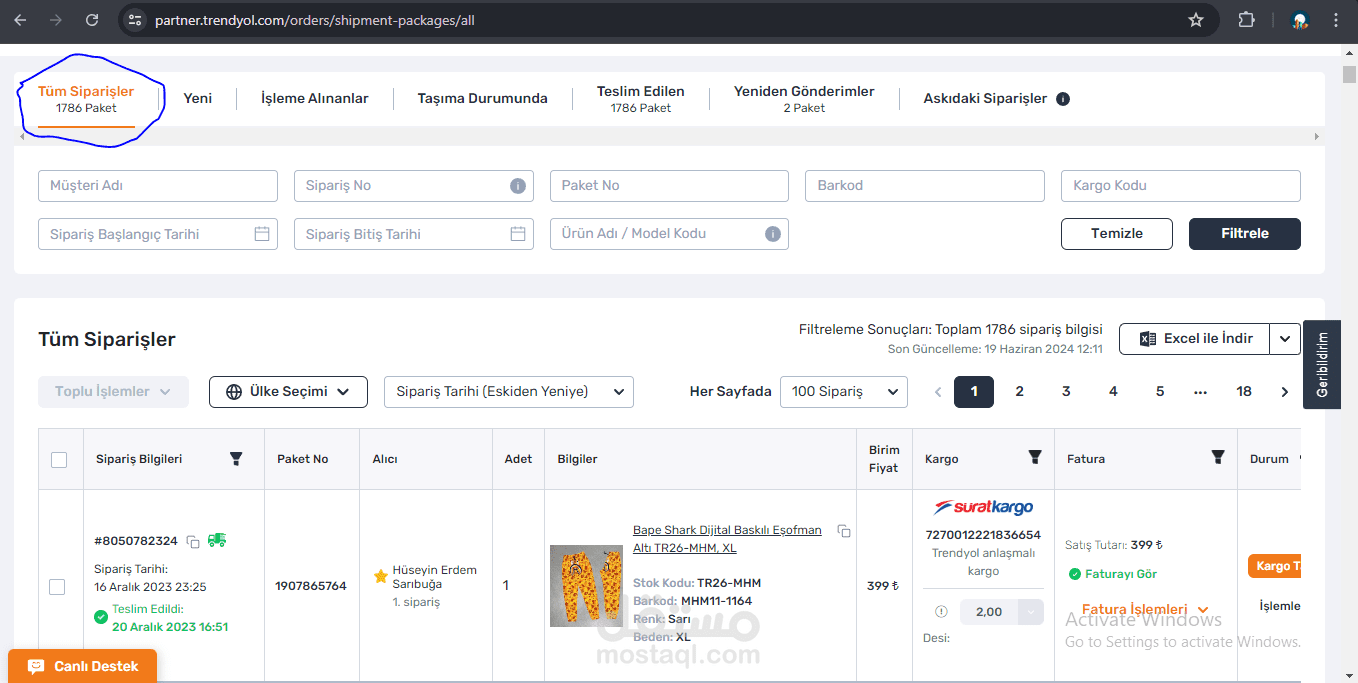Click the green truck icon beside order number
The image size is (1358, 683).
coord(217,540)
